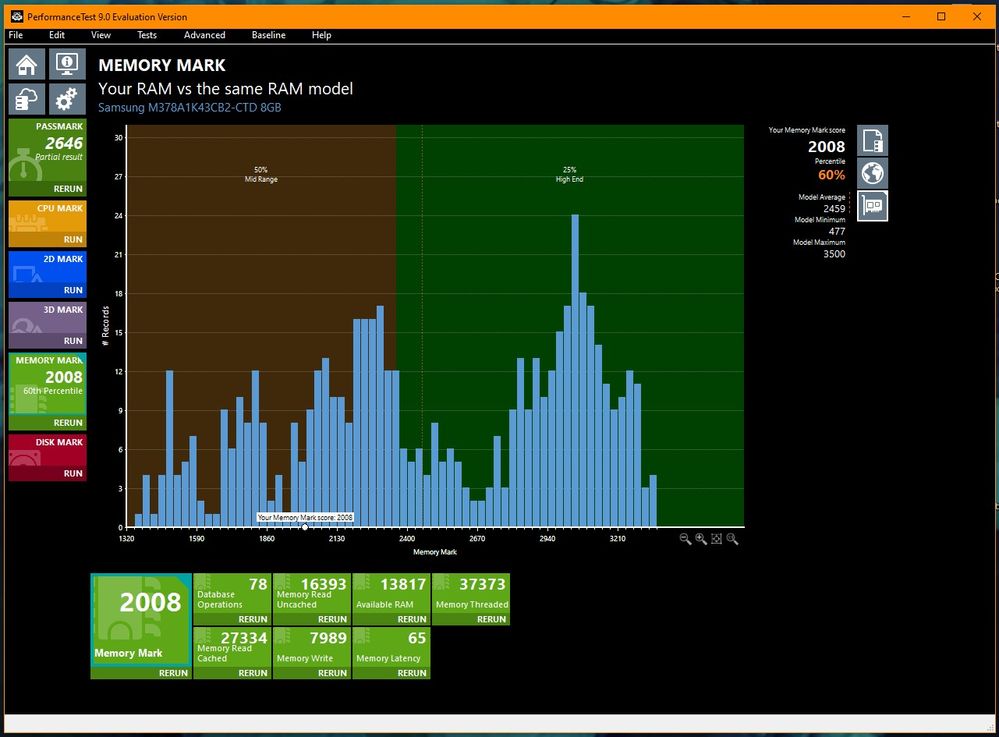Open the Baseline menu

[268, 35]
